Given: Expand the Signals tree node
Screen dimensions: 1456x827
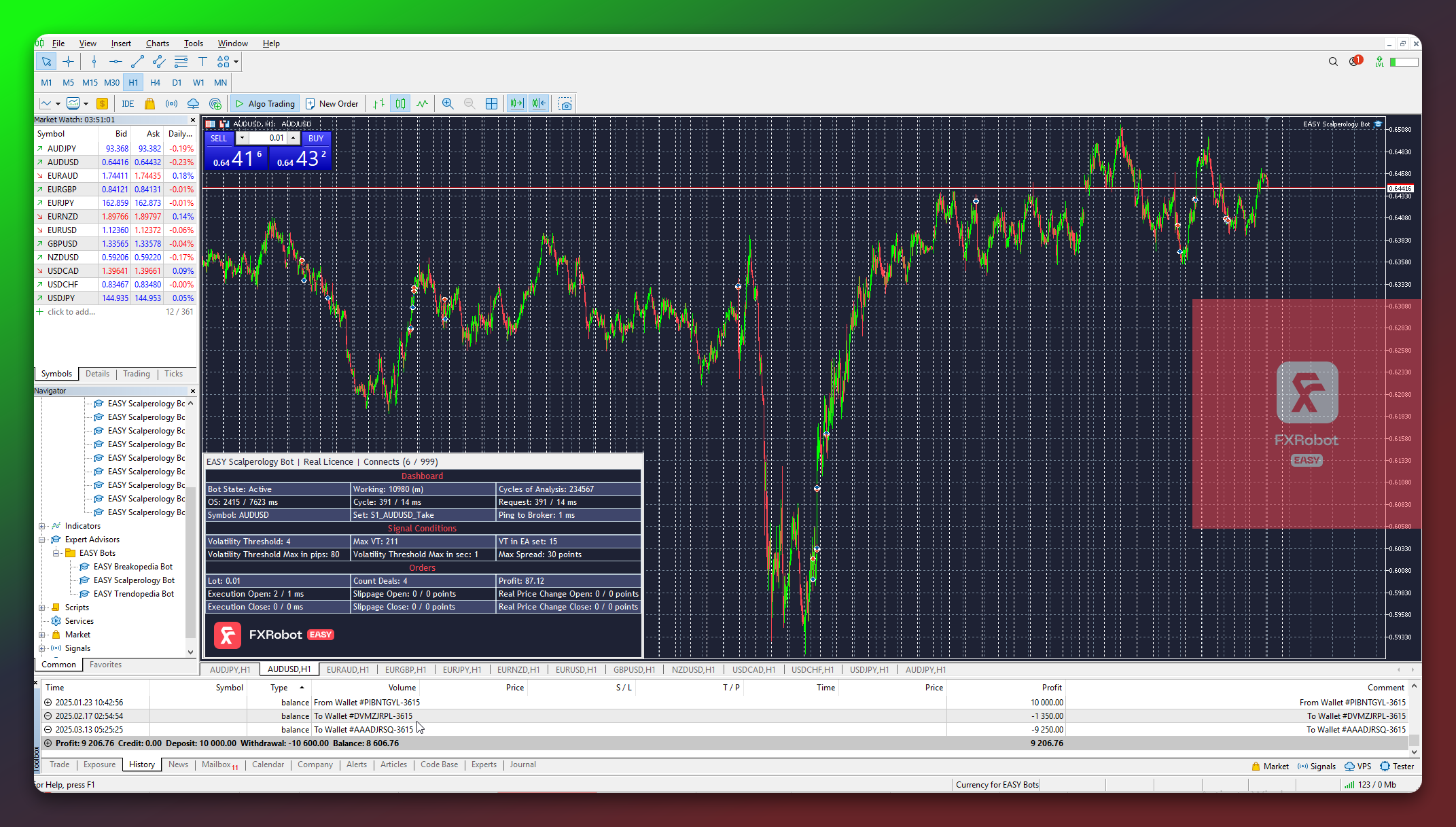Looking at the screenshot, I should [x=42, y=648].
